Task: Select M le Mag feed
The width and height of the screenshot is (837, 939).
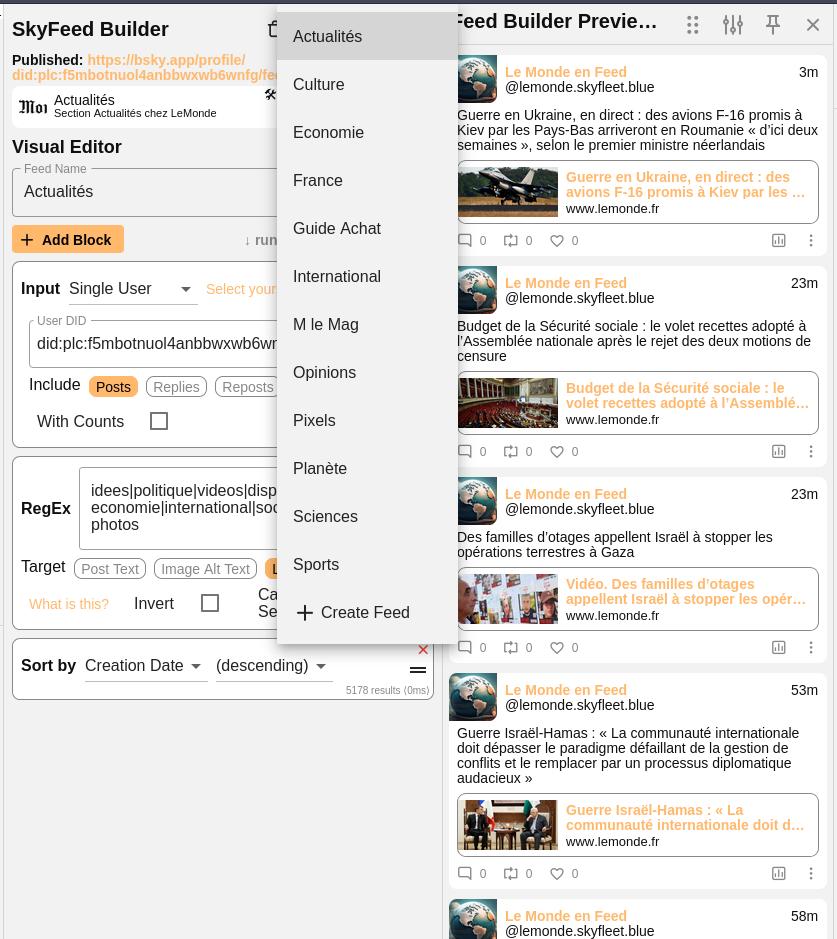Action: pos(367,324)
